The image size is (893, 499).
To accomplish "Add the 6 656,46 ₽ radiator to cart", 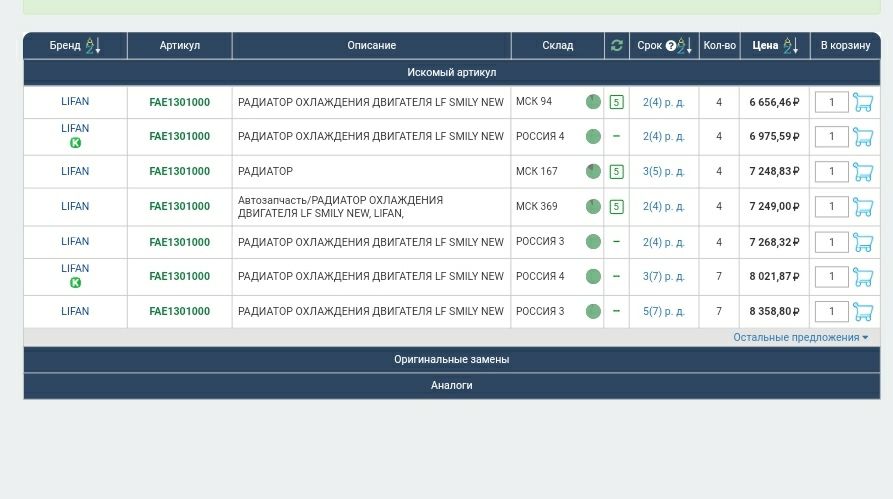I will [863, 103].
